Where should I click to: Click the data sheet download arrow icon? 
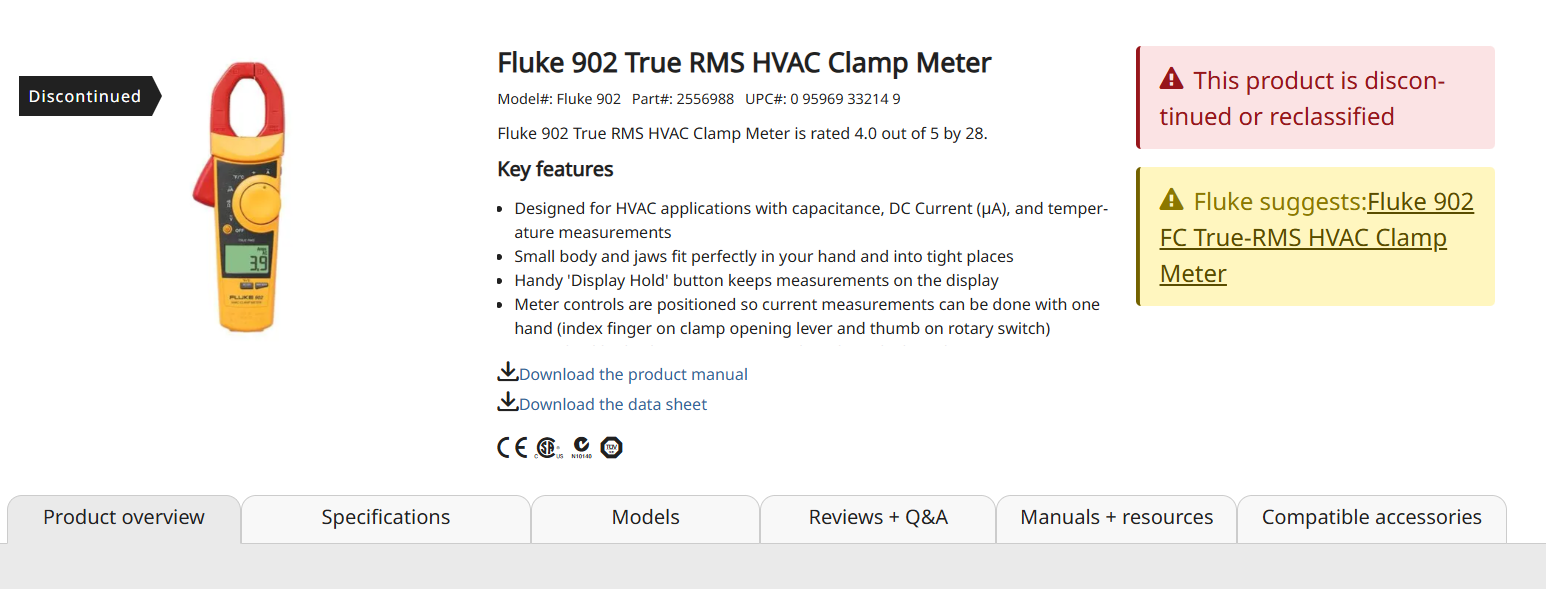point(508,402)
